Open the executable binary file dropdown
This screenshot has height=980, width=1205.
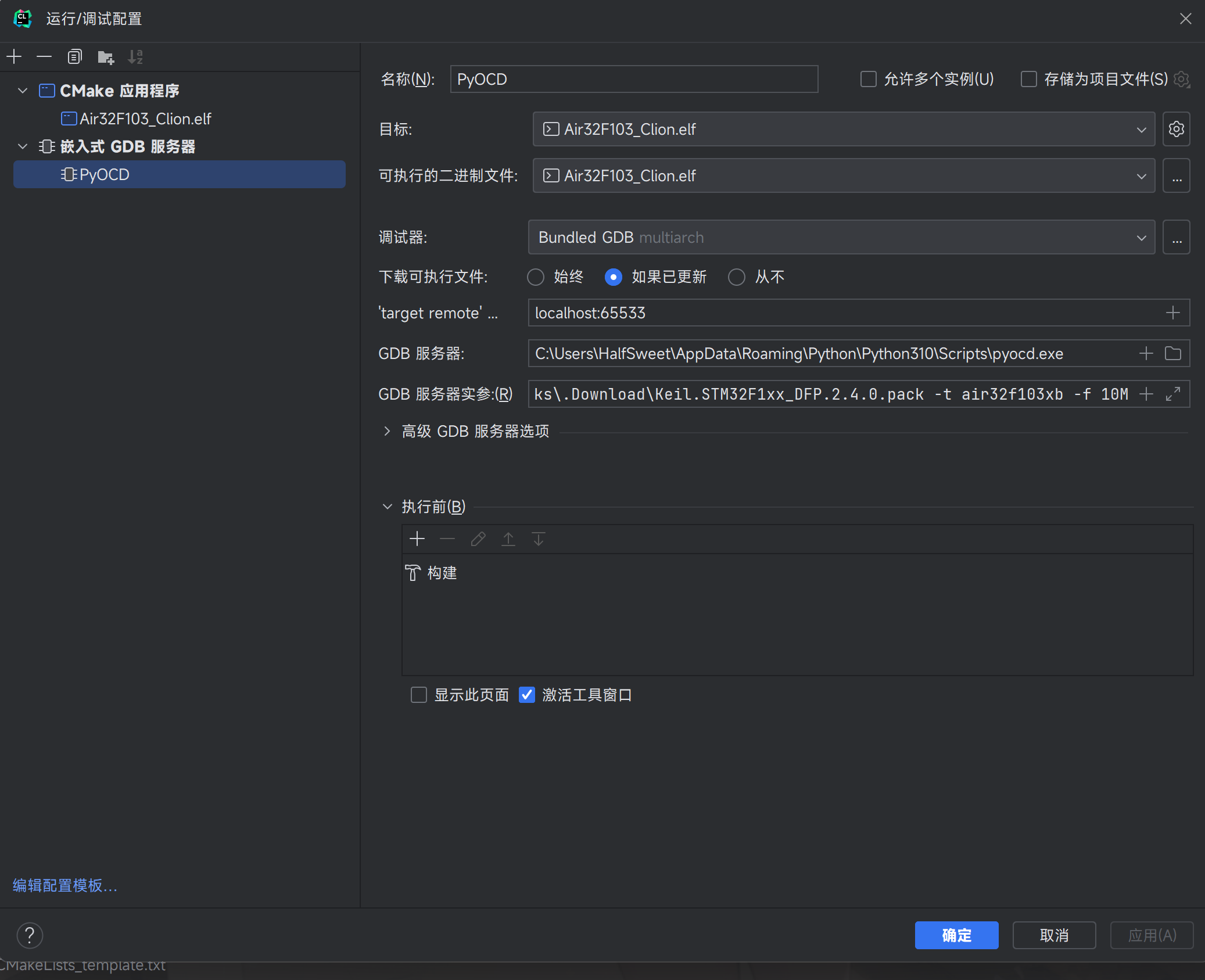tap(843, 175)
